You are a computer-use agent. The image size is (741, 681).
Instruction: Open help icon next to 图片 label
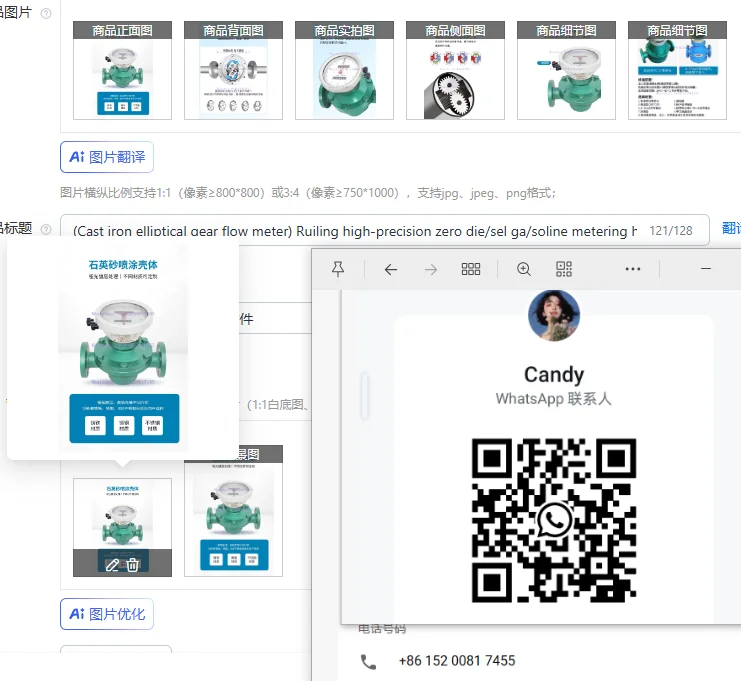click(46, 14)
